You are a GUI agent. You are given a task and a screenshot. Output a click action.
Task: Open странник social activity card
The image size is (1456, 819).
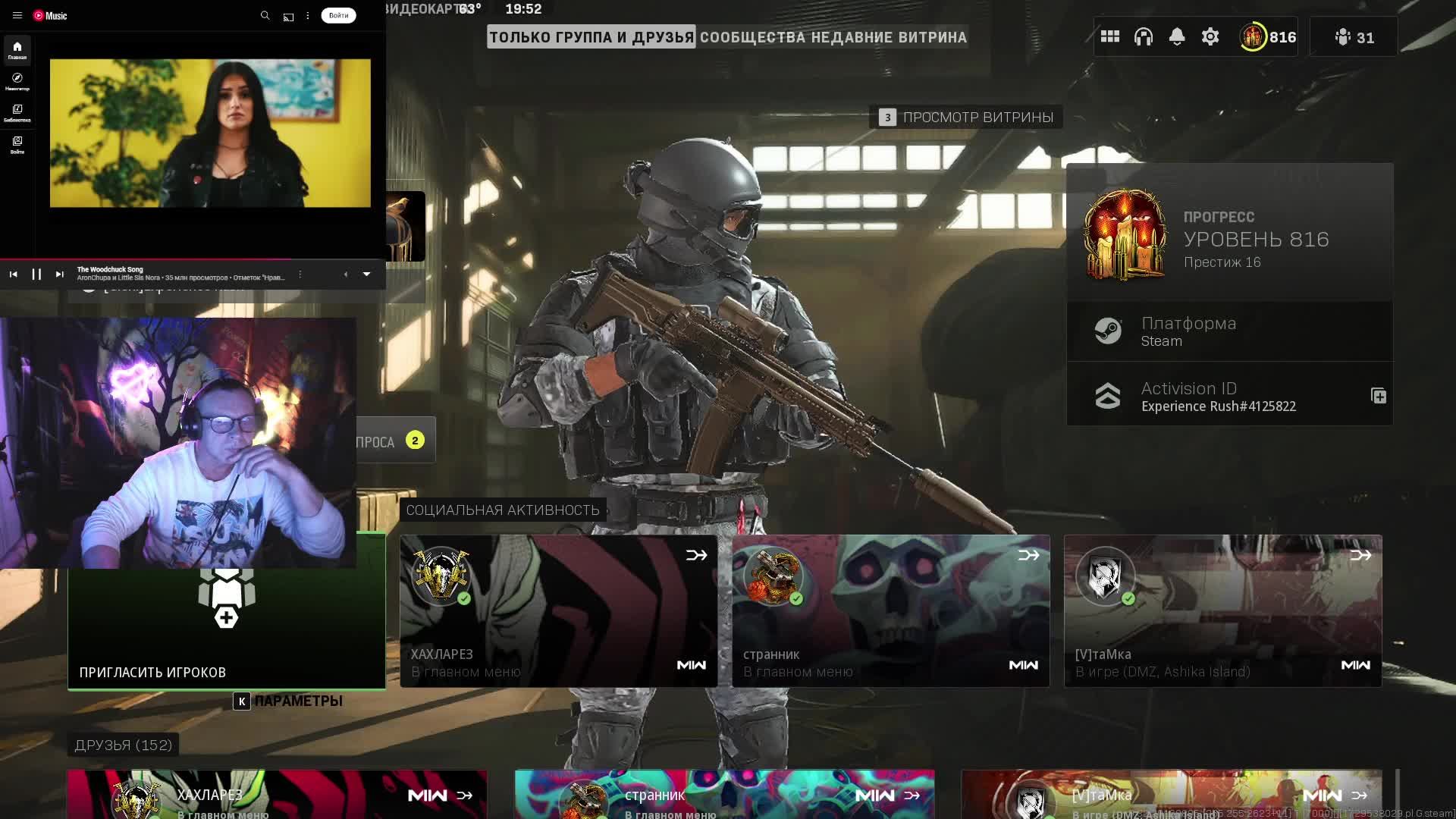891,611
